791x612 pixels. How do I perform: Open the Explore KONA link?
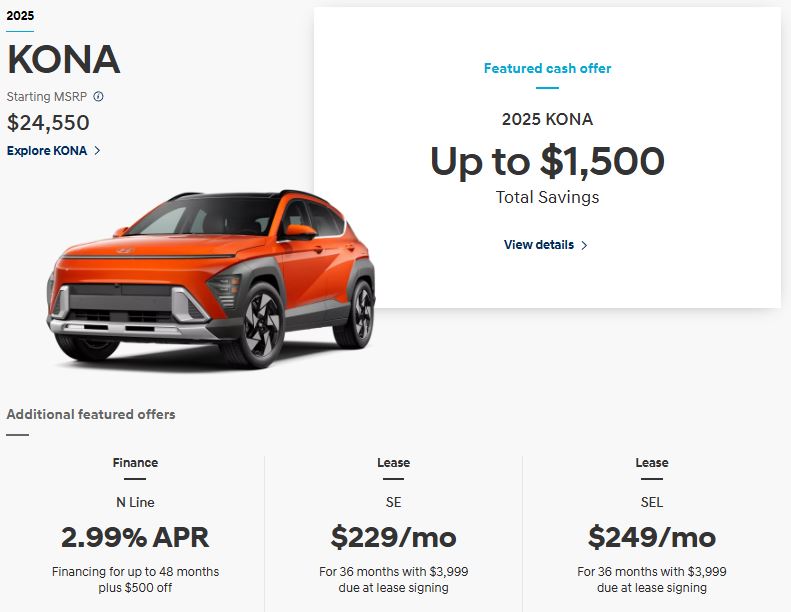[x=47, y=151]
